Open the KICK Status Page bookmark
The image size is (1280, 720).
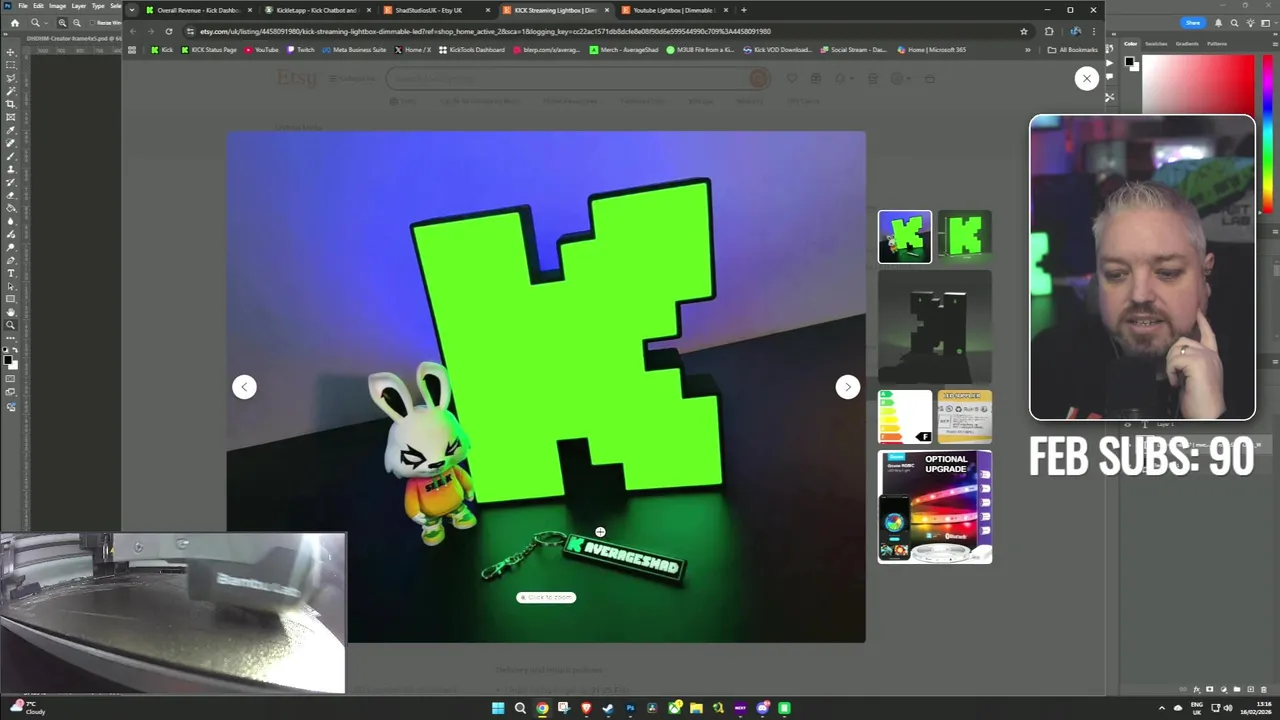pos(209,49)
